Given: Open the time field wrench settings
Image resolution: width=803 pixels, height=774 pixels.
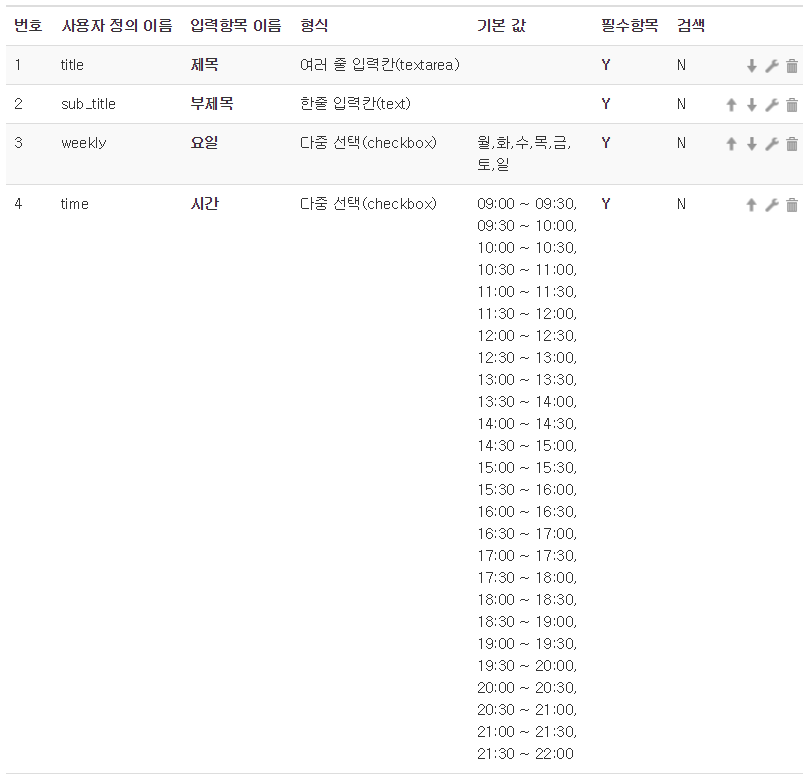Looking at the screenshot, I should [x=772, y=205].
